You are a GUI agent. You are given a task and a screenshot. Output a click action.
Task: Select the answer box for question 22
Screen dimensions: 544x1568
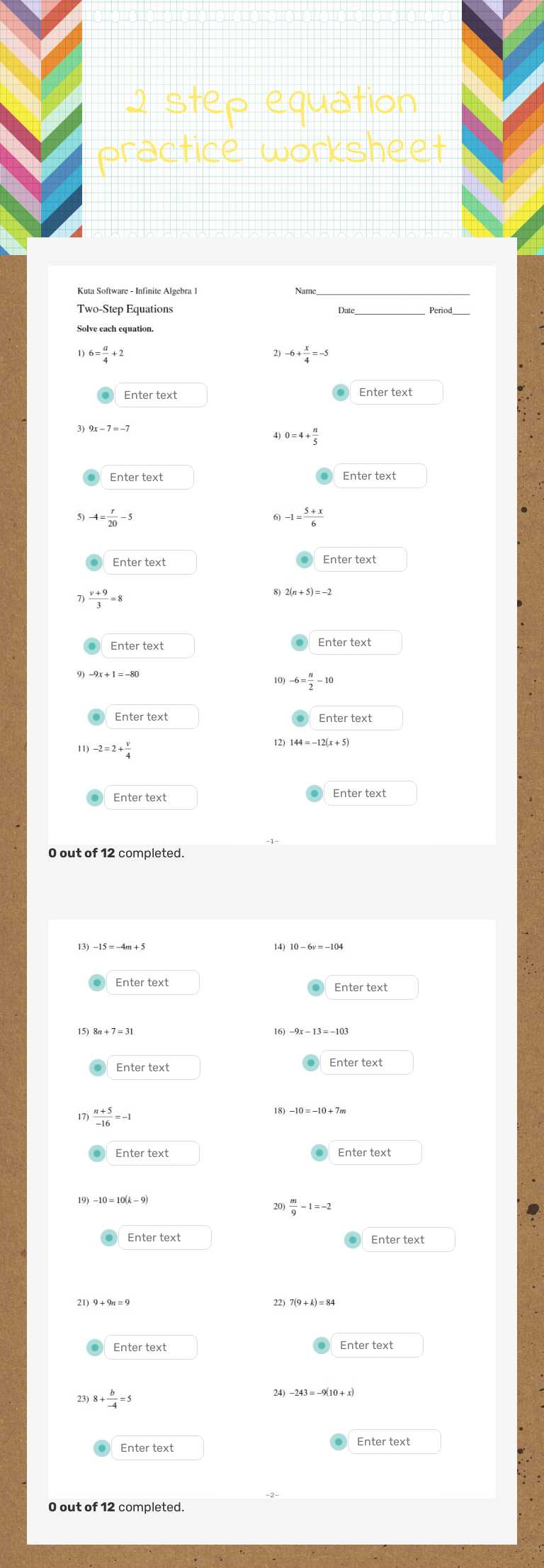[378, 1345]
